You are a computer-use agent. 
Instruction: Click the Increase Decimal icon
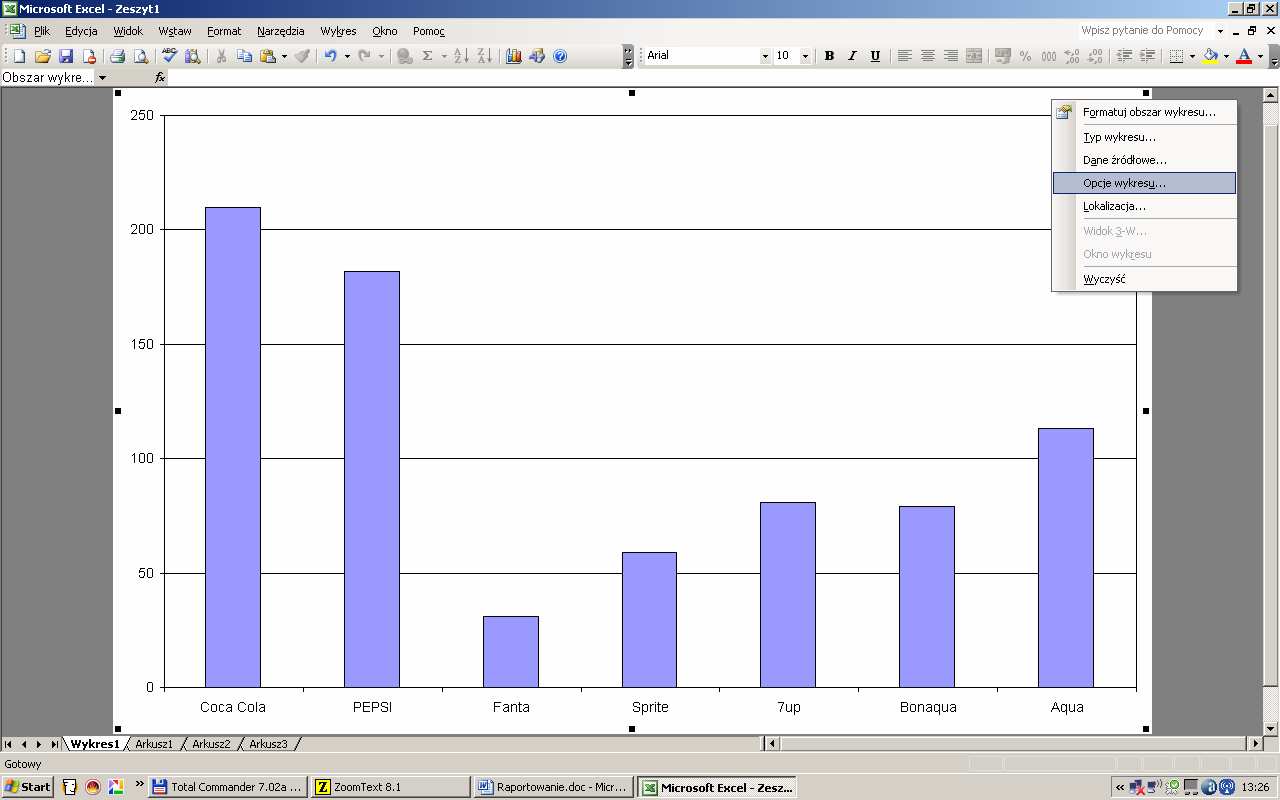point(1072,56)
